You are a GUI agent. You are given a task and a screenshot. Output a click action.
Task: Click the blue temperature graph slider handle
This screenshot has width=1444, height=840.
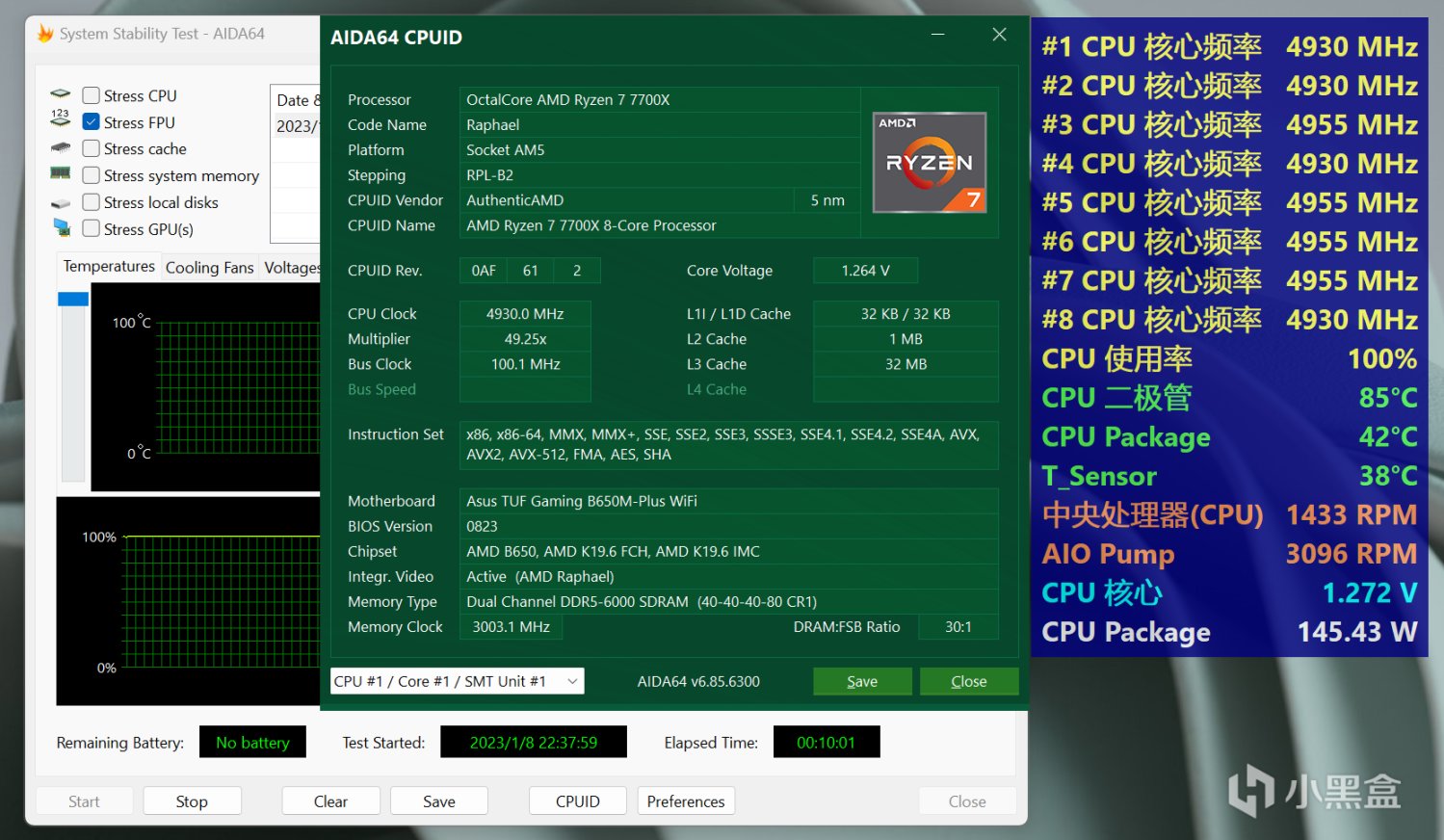tap(73, 299)
